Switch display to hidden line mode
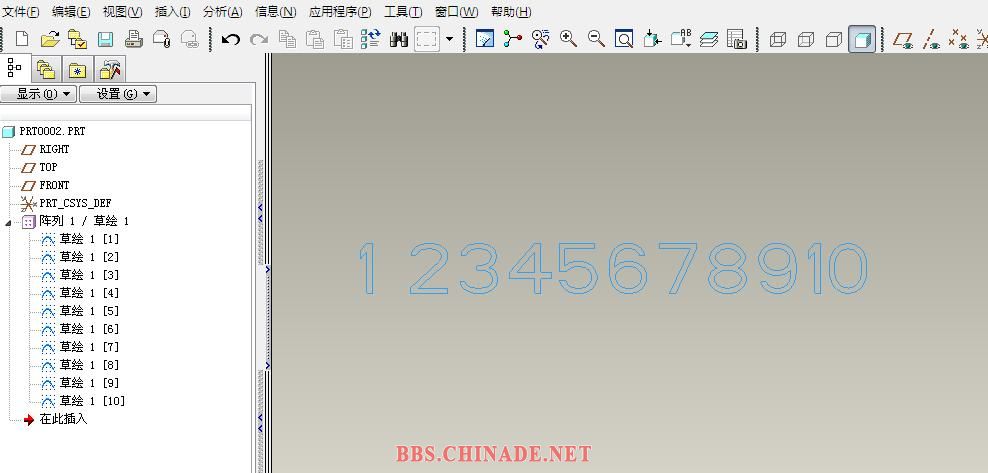988x473 pixels. click(x=806, y=40)
